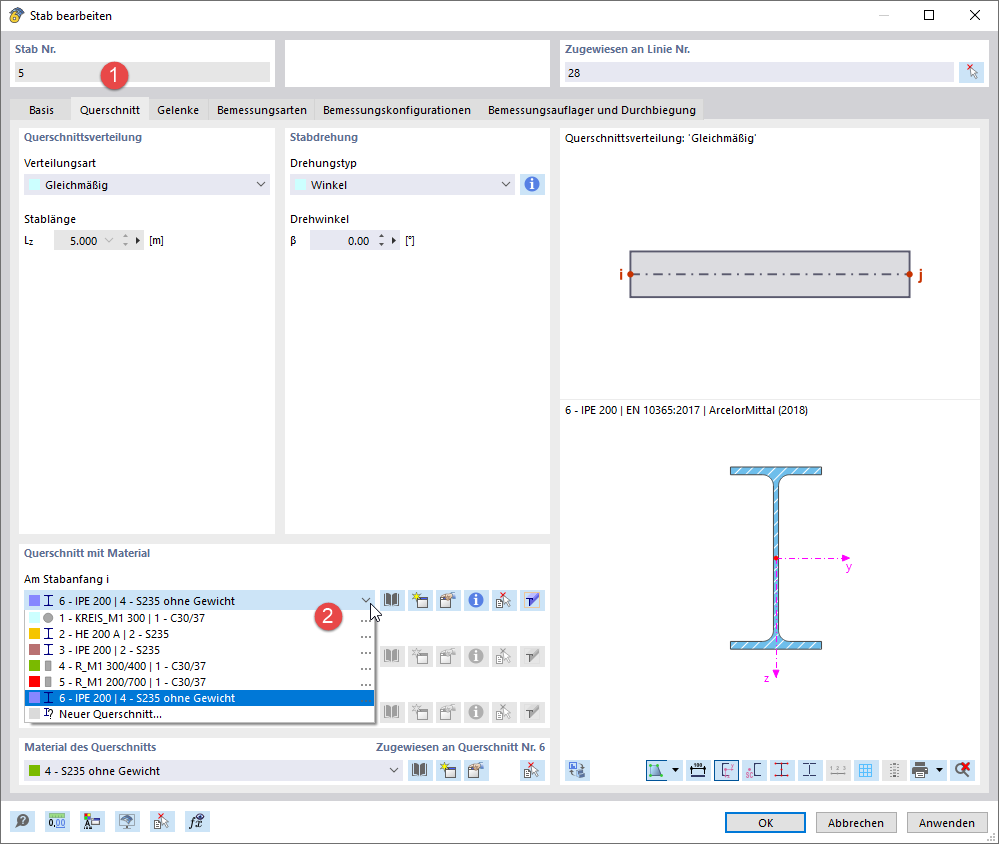Click ellipsis button on HE 200 A row
This screenshot has width=999, height=844.
(x=365, y=634)
